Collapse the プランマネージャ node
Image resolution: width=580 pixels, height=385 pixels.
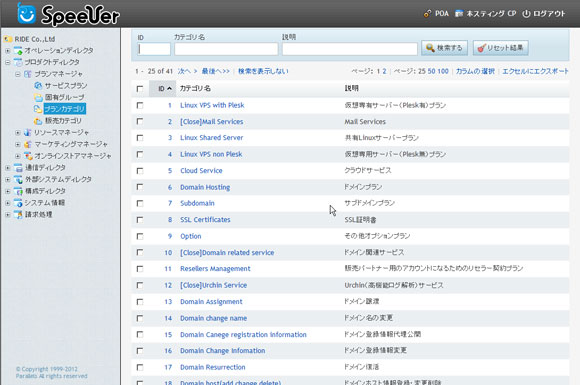(18, 74)
